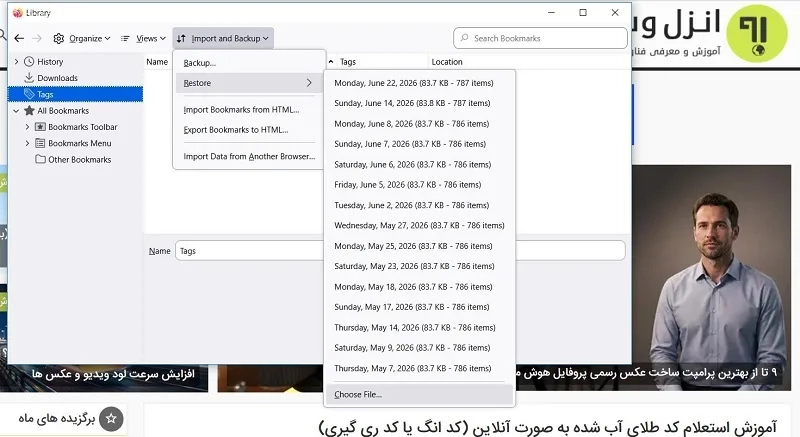Restore backup from Thursday, May 7, 2026
This screenshot has width=800, height=437.
[419, 368]
